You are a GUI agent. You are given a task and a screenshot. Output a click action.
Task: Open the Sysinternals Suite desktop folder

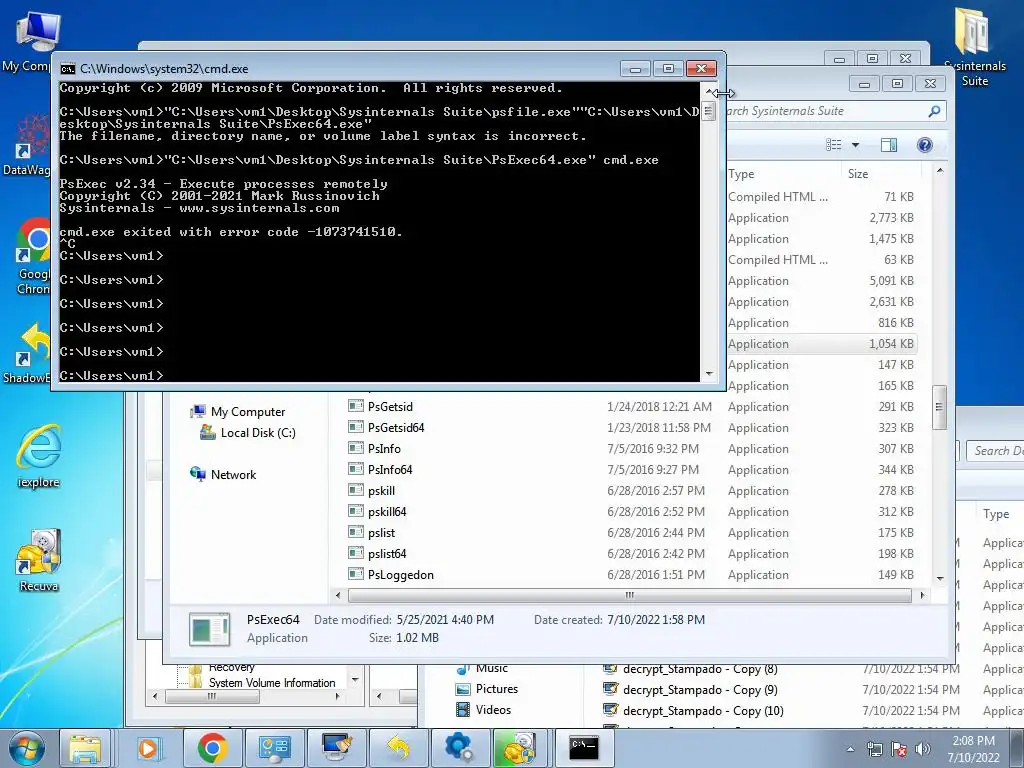click(x=974, y=47)
